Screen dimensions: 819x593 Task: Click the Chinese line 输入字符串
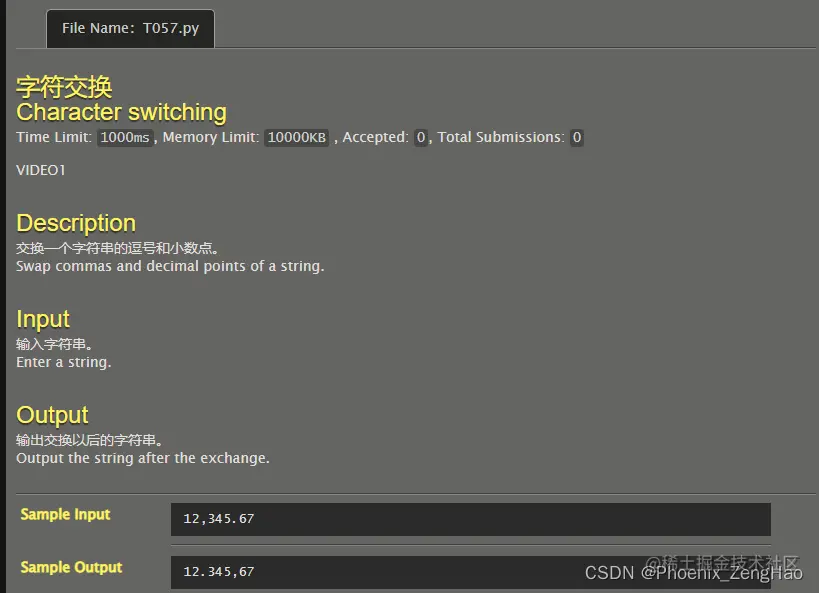pos(54,344)
